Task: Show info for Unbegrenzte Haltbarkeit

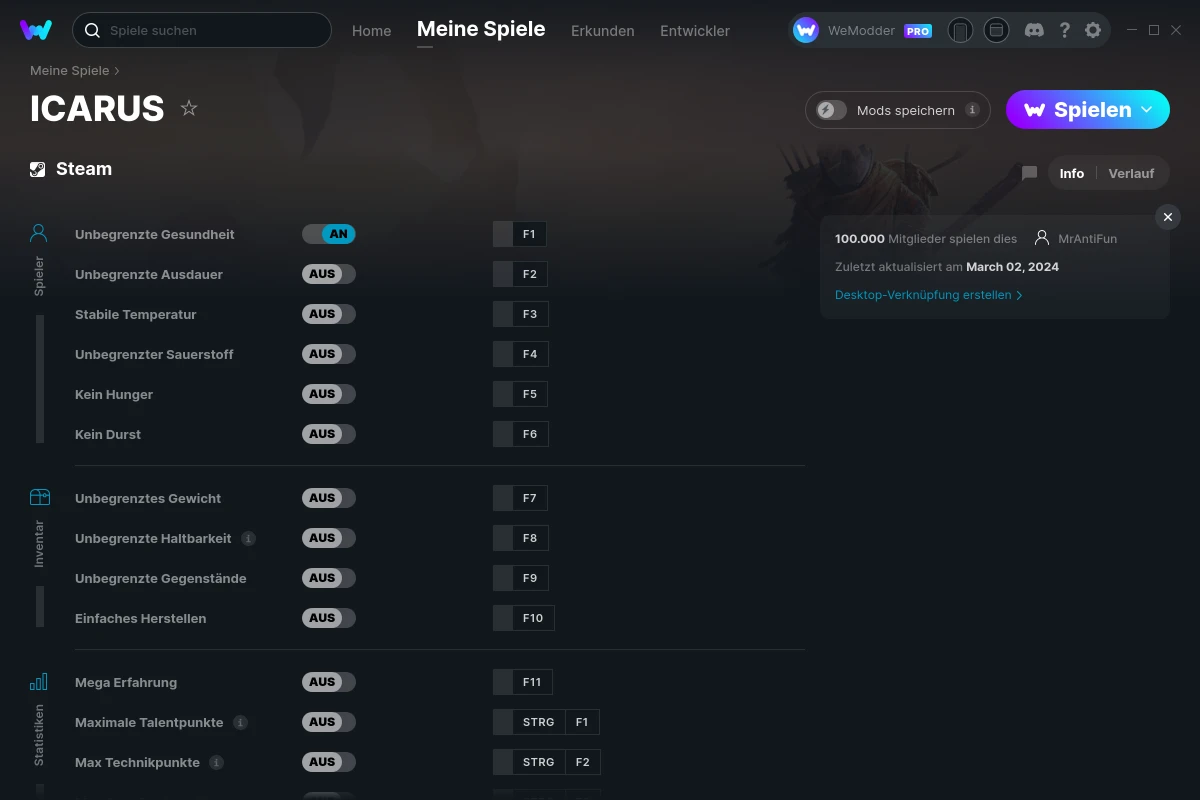Action: click(x=248, y=538)
